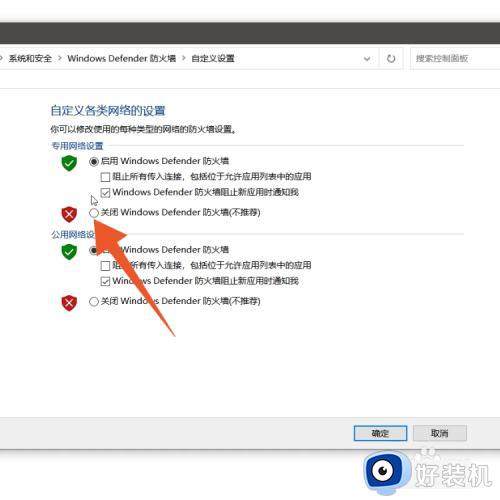Uncheck notify when firewall blocks new app, private network
The image size is (500, 500).
[105, 193]
